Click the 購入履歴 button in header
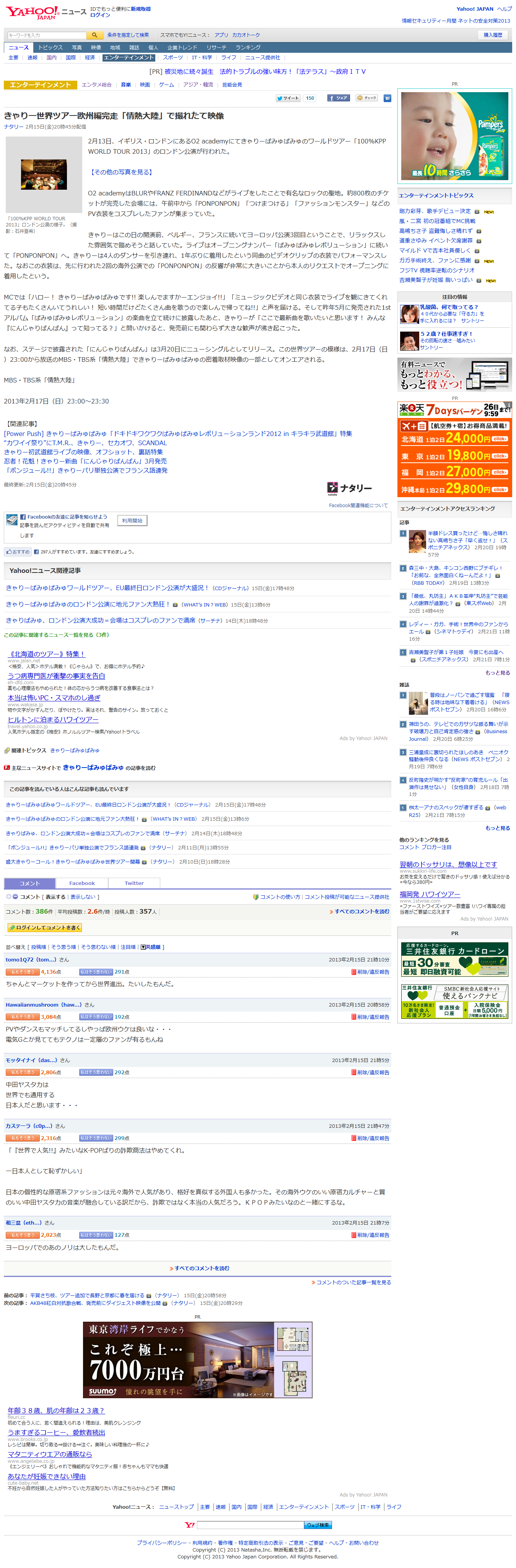The width and height of the screenshot is (516, 1568). click(493, 35)
